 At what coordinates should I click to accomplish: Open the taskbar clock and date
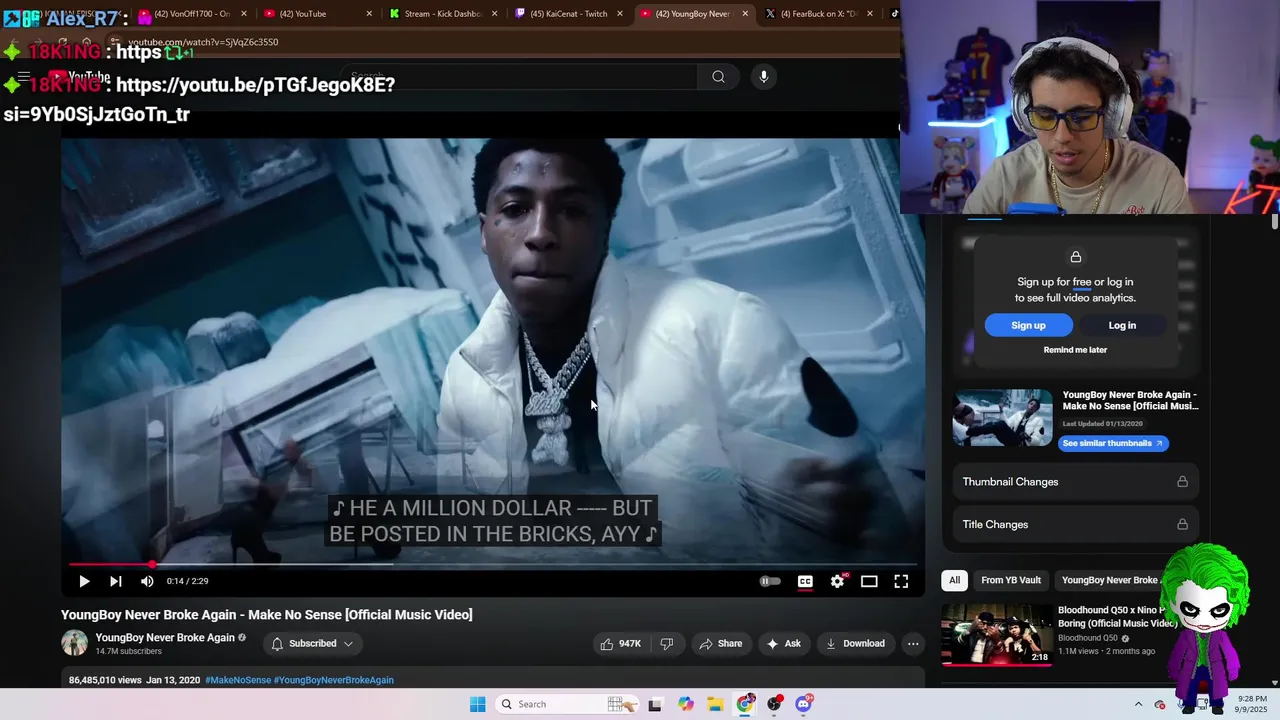click(x=1252, y=704)
